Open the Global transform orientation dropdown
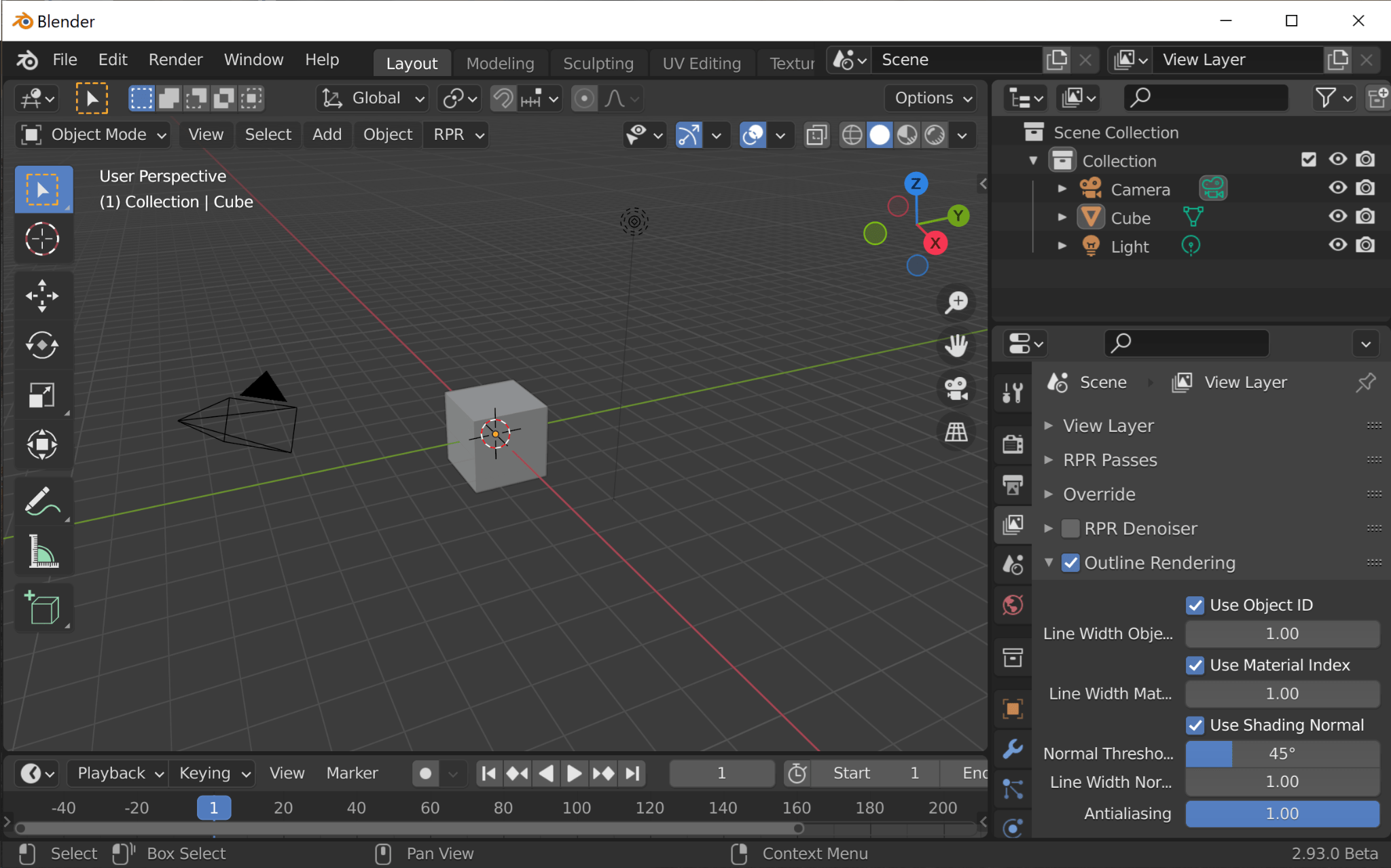 pyautogui.click(x=371, y=98)
